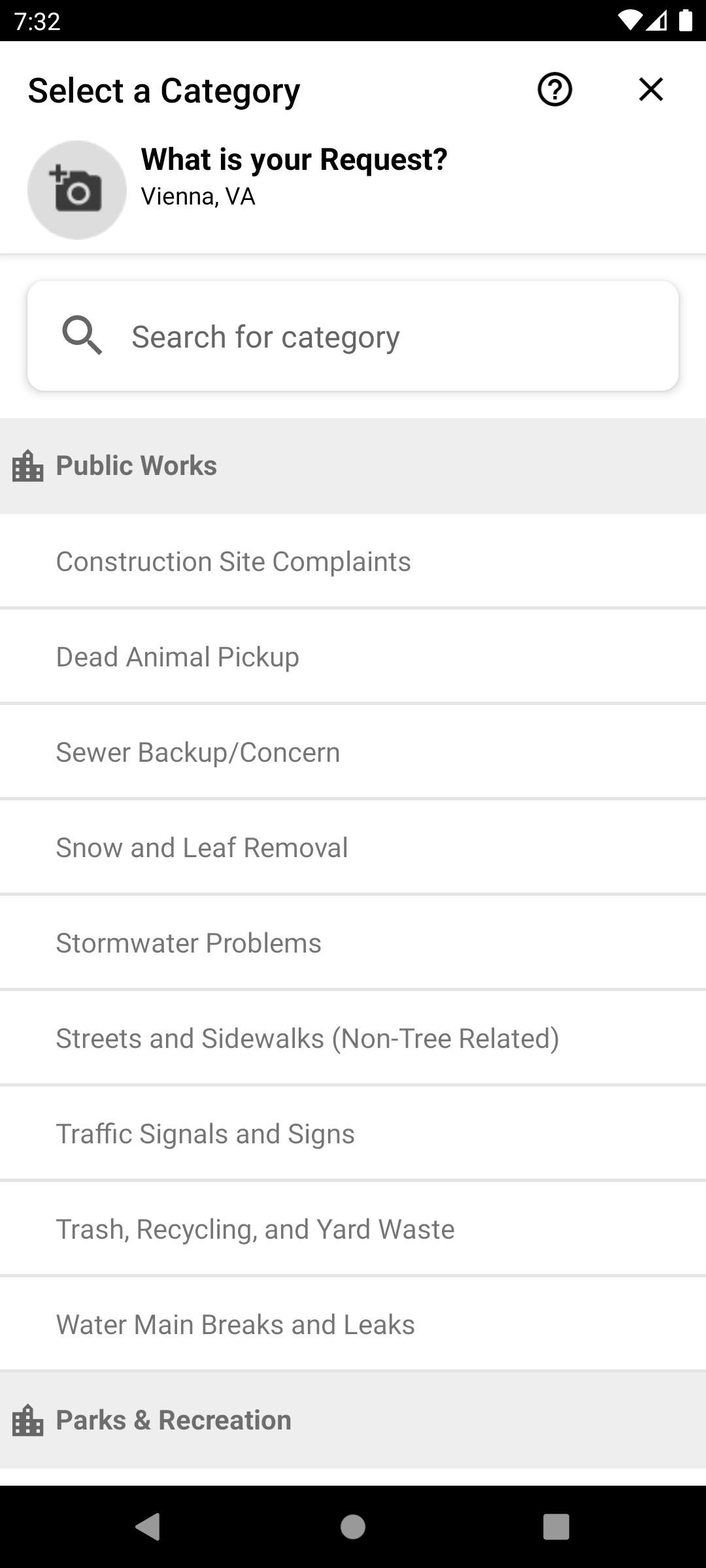The height and width of the screenshot is (1568, 706).
Task: Select Streets and Sidewalks (Non-Tree Related)
Action: click(353, 1038)
